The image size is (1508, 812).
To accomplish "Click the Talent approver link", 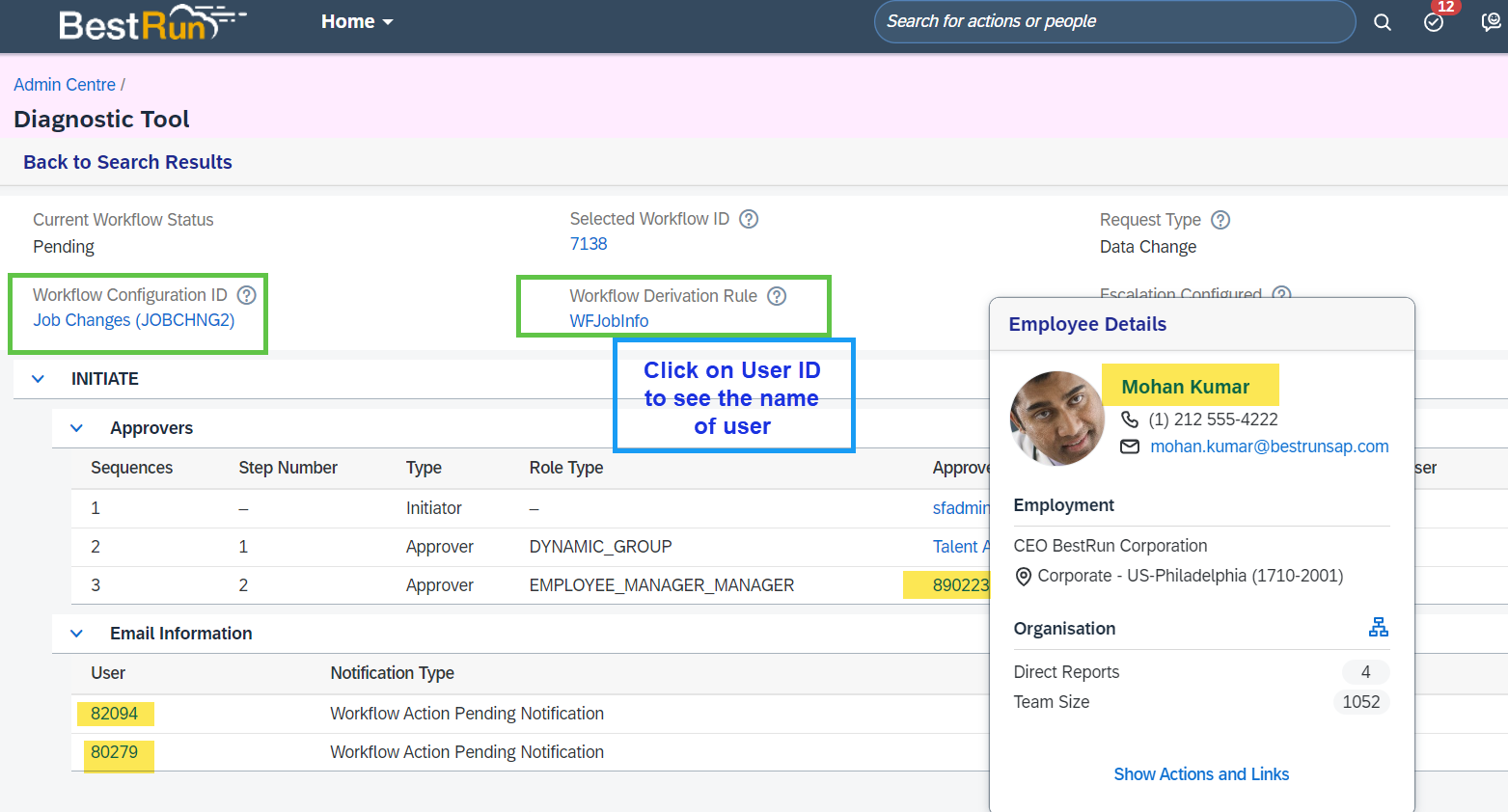I will (961, 547).
